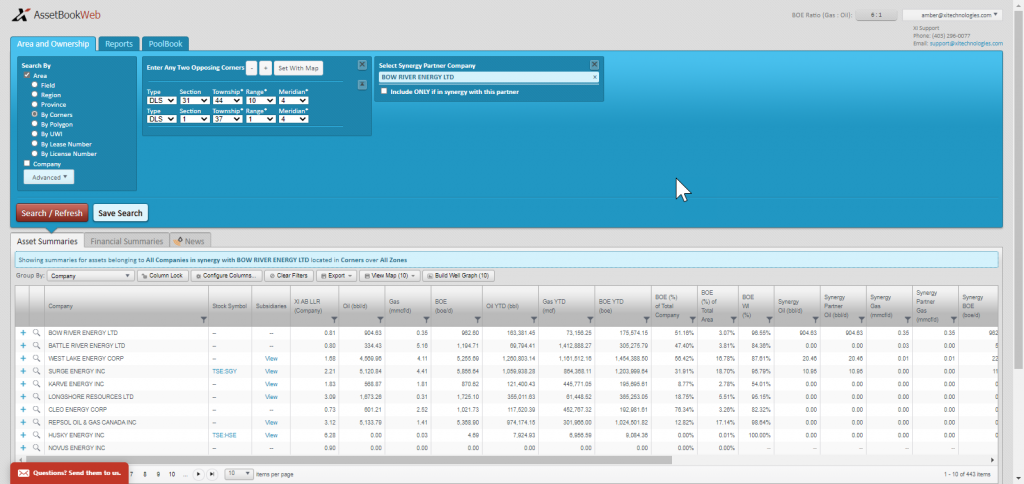Enable the Company search checkbox
The height and width of the screenshot is (484, 1024).
pyautogui.click(x=27, y=164)
